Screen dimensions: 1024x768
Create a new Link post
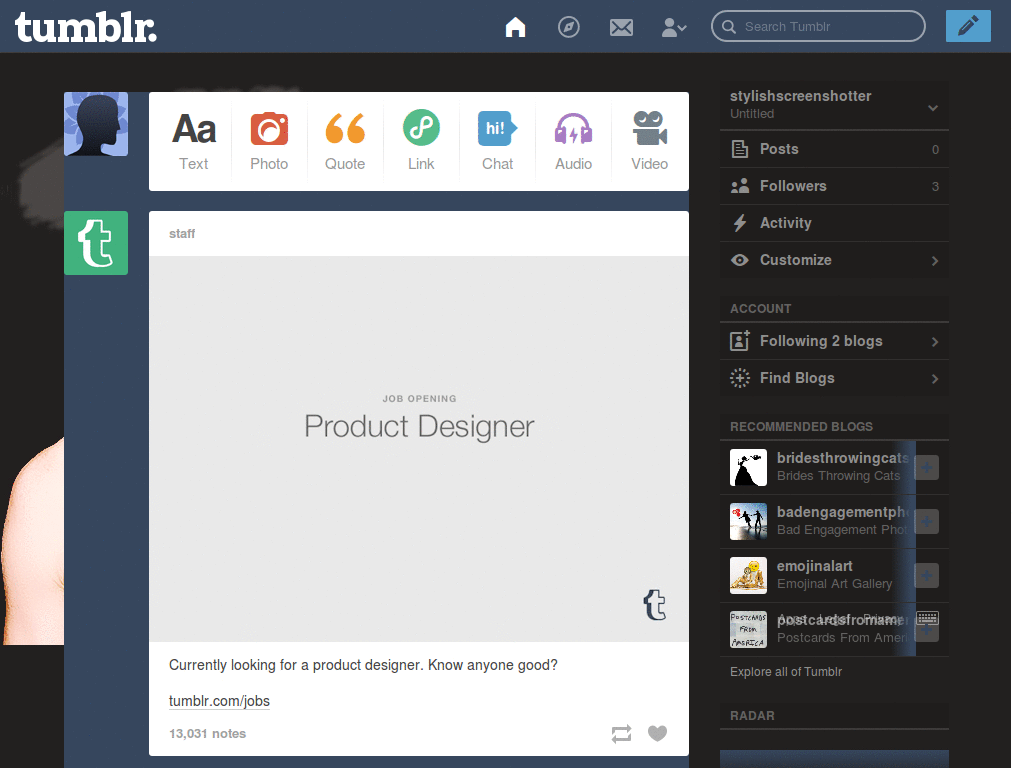click(421, 141)
